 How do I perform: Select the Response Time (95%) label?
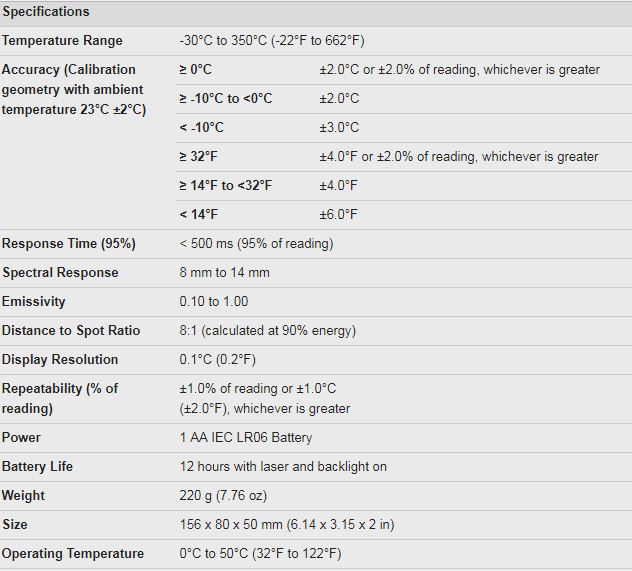(69, 244)
